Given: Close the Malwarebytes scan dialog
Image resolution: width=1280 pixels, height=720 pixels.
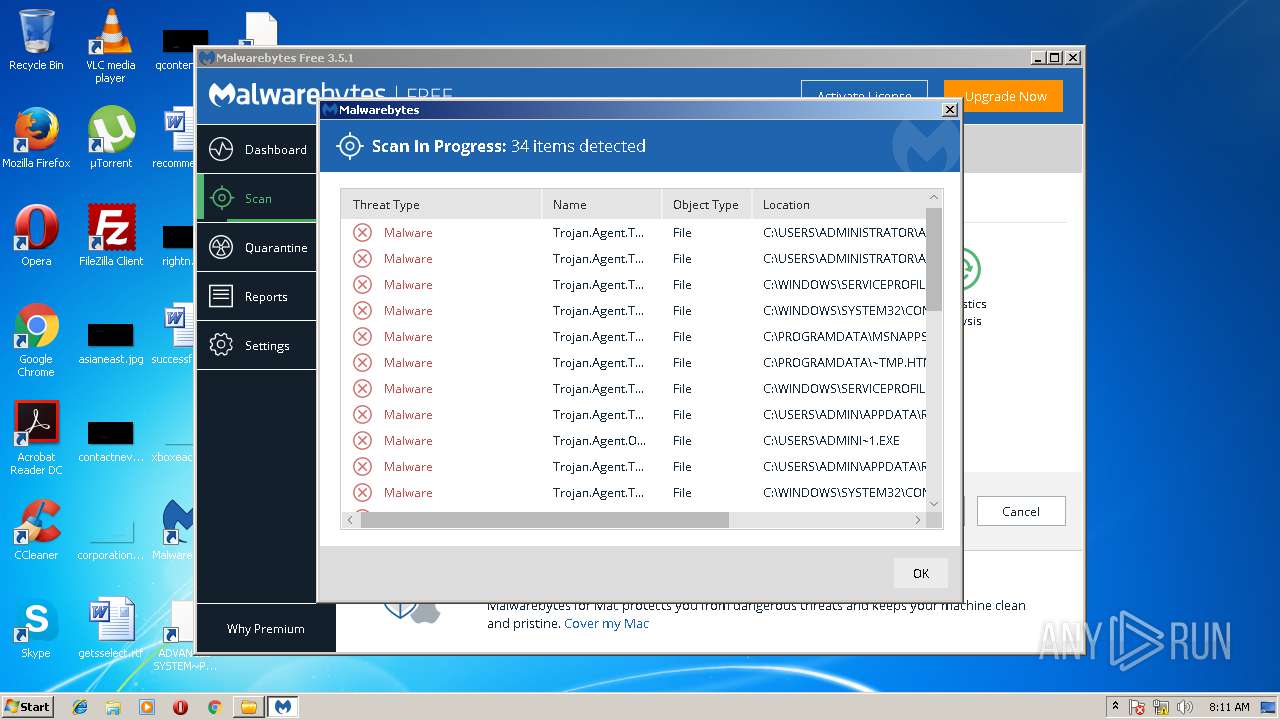Looking at the screenshot, I should [950, 110].
